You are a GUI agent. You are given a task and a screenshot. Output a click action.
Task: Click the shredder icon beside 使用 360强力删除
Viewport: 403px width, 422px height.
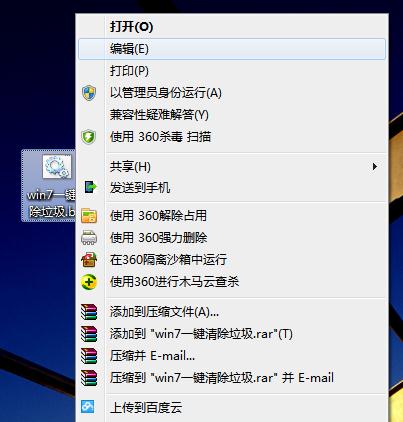pyautogui.click(x=89, y=238)
